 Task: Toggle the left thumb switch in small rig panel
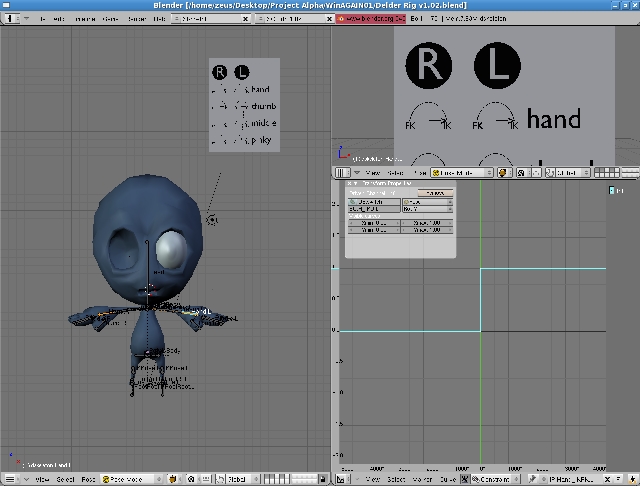pyautogui.click(x=242, y=106)
